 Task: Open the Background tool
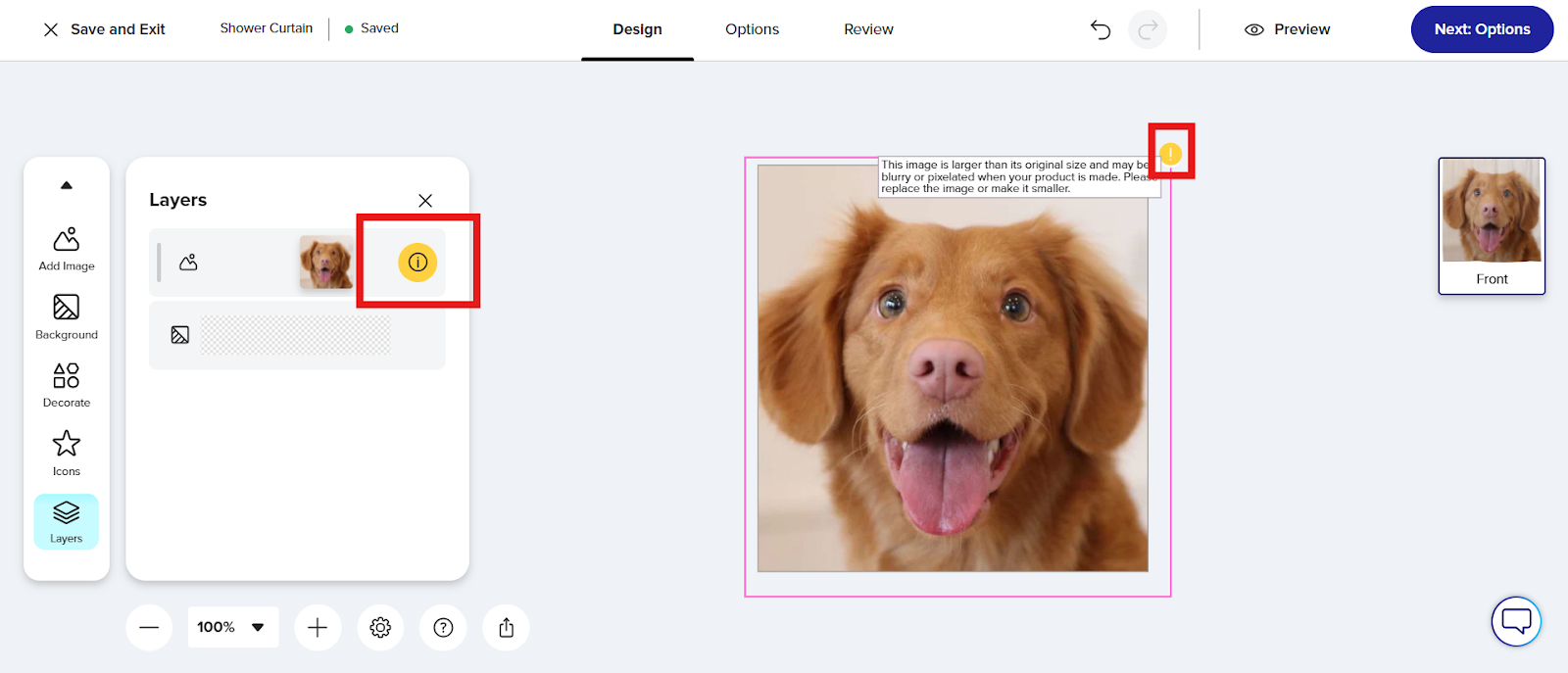(67, 317)
